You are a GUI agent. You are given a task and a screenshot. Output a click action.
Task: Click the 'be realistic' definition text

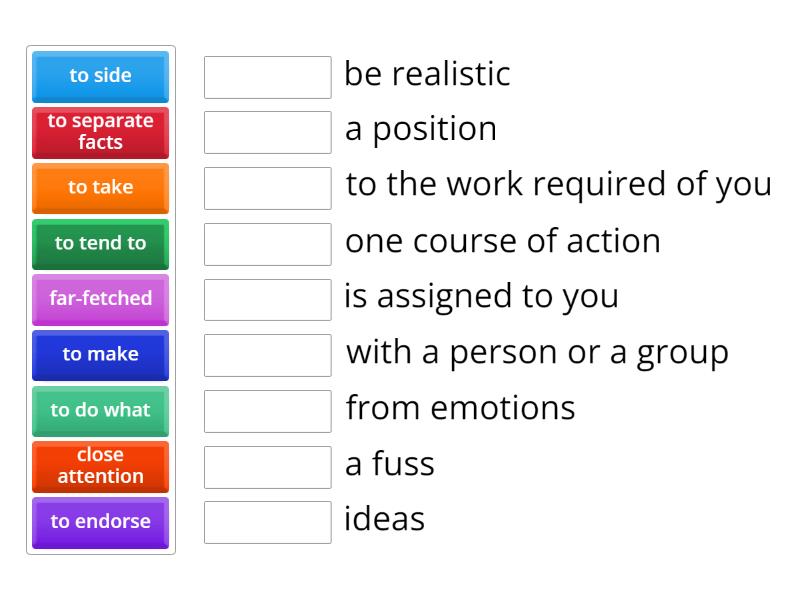427,74
